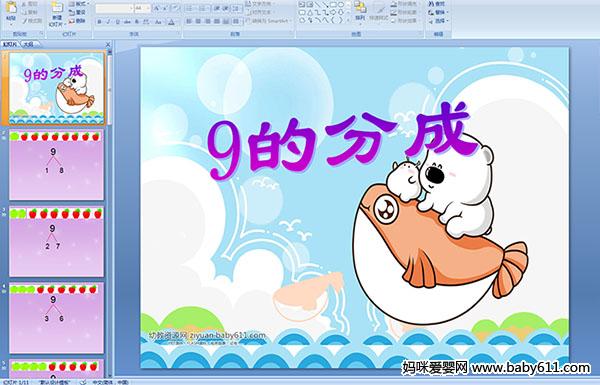The image size is (600, 385).
Task: Open the font name combo box
Action: point(114,8)
